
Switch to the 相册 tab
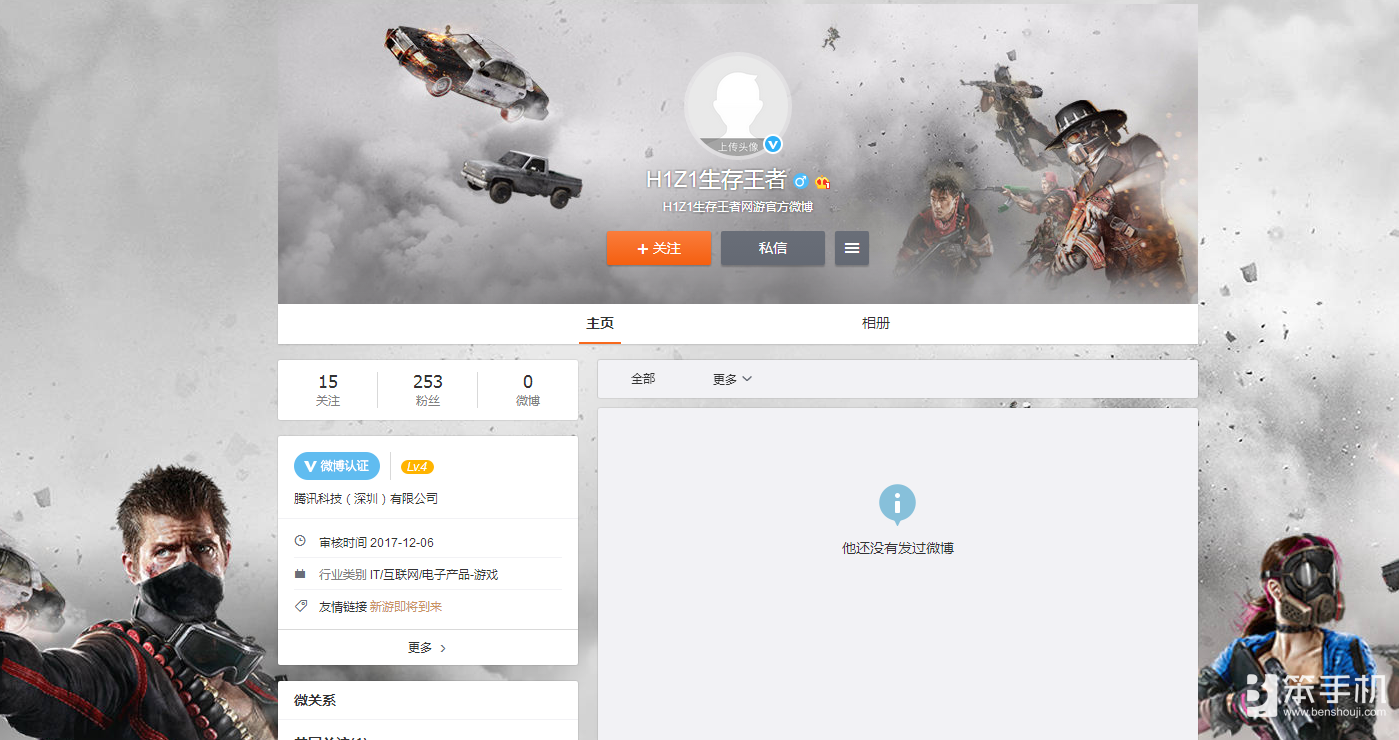coord(876,323)
